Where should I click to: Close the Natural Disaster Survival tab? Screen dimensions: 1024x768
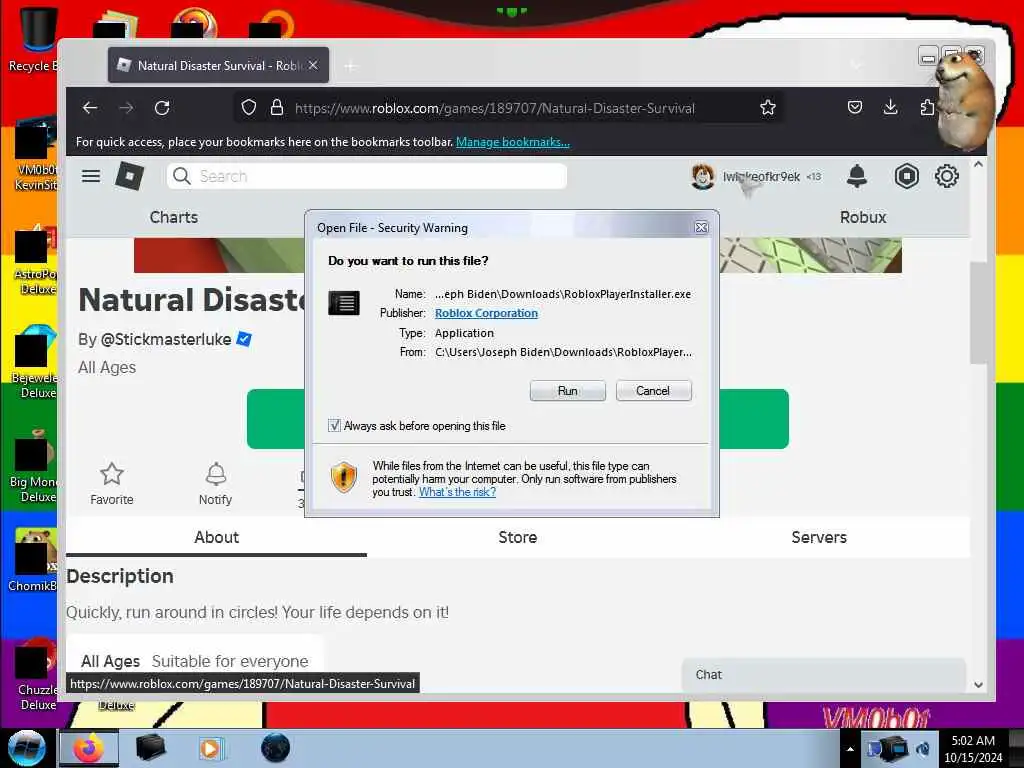click(313, 65)
